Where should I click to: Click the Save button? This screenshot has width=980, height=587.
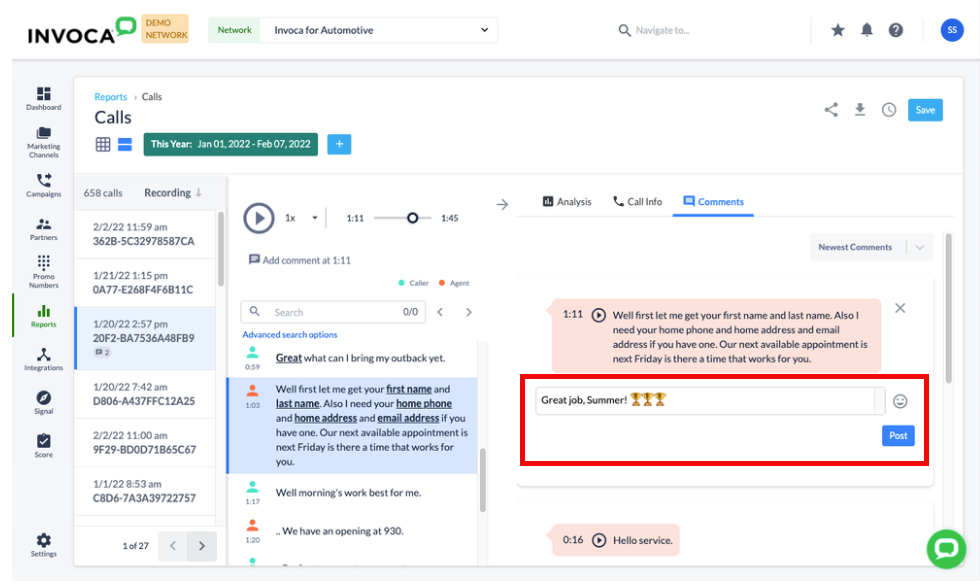pos(925,110)
